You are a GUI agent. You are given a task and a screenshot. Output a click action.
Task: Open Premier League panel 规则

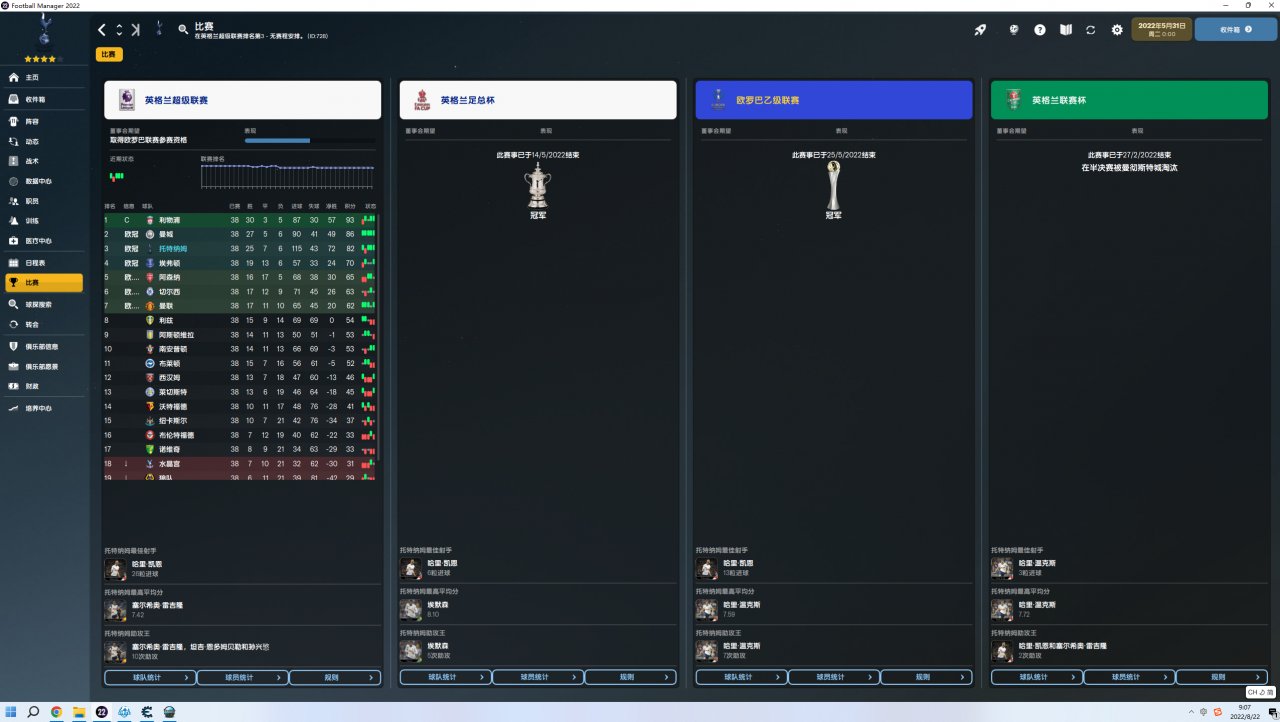[335, 678]
